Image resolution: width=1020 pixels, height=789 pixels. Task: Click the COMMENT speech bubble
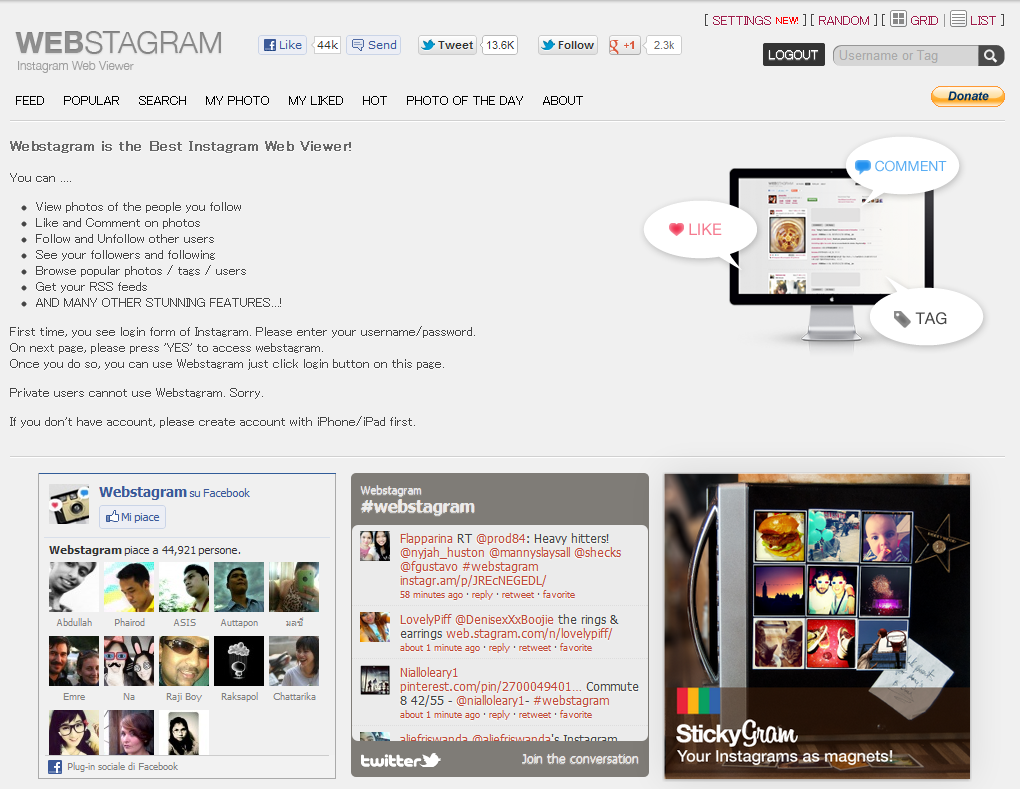902,167
